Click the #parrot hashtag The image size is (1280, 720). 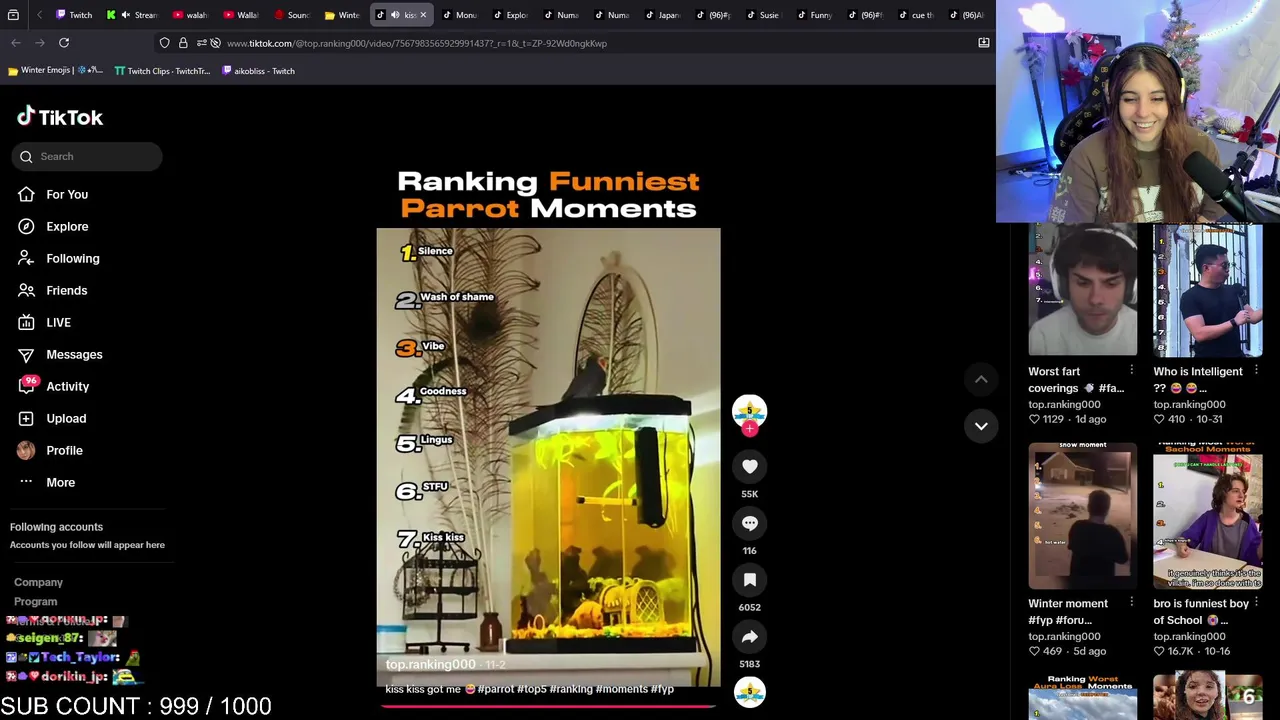(496, 689)
